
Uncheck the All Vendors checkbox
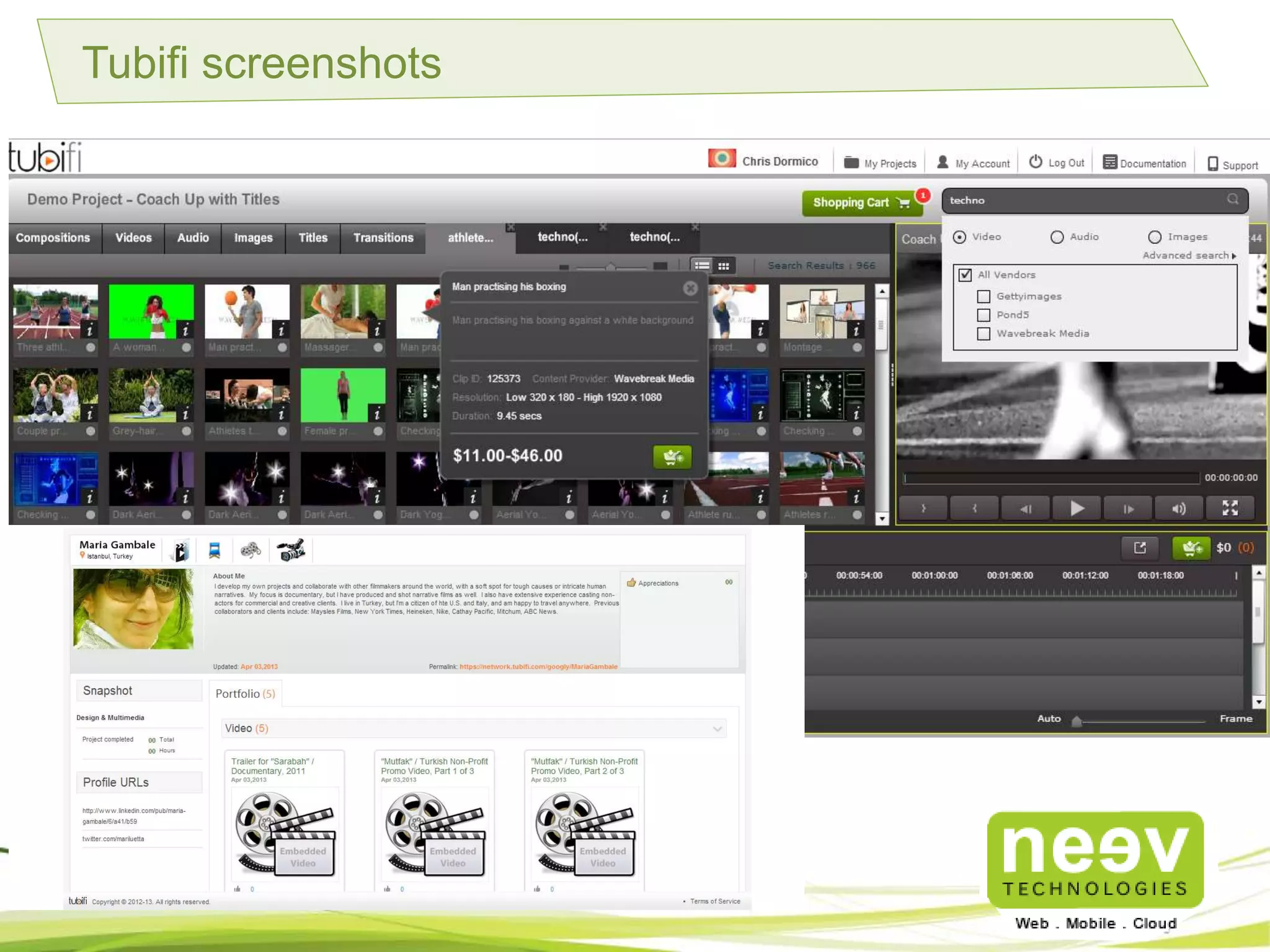pos(965,275)
